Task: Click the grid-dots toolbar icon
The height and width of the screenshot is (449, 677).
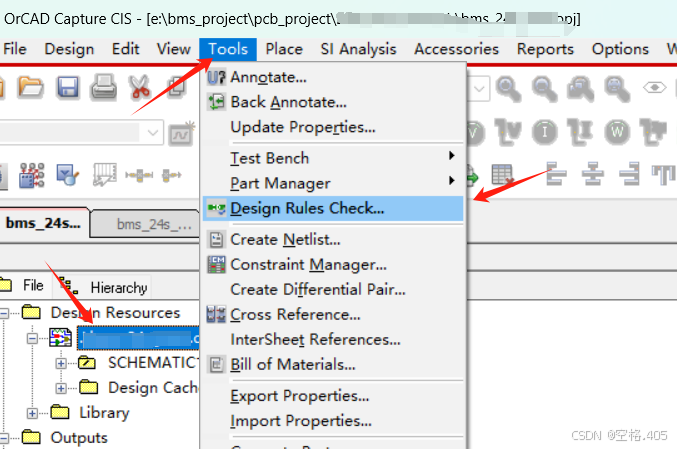Action: click(x=32, y=175)
